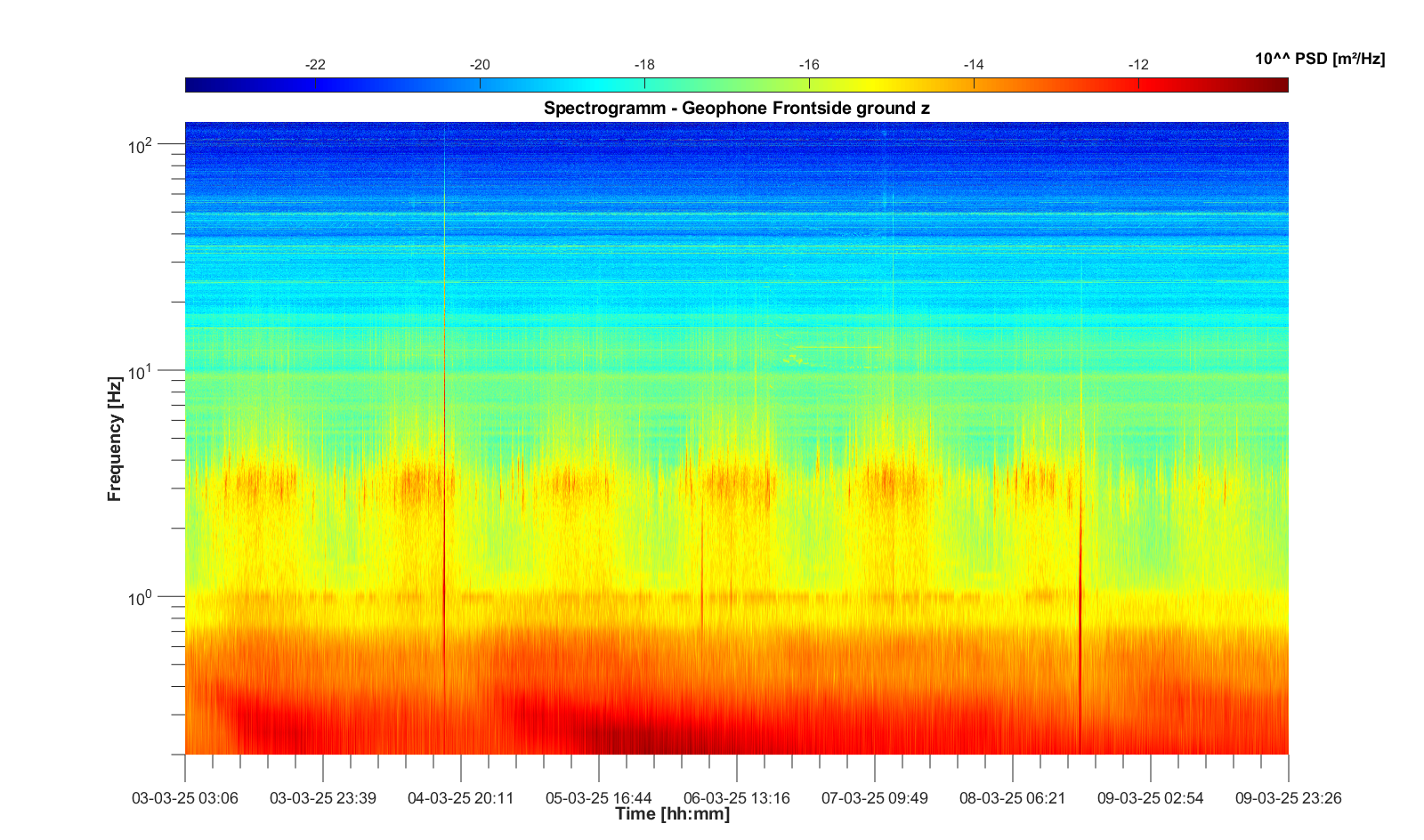
Task: Click the -20 tick label on colorbar
Action: [480, 65]
